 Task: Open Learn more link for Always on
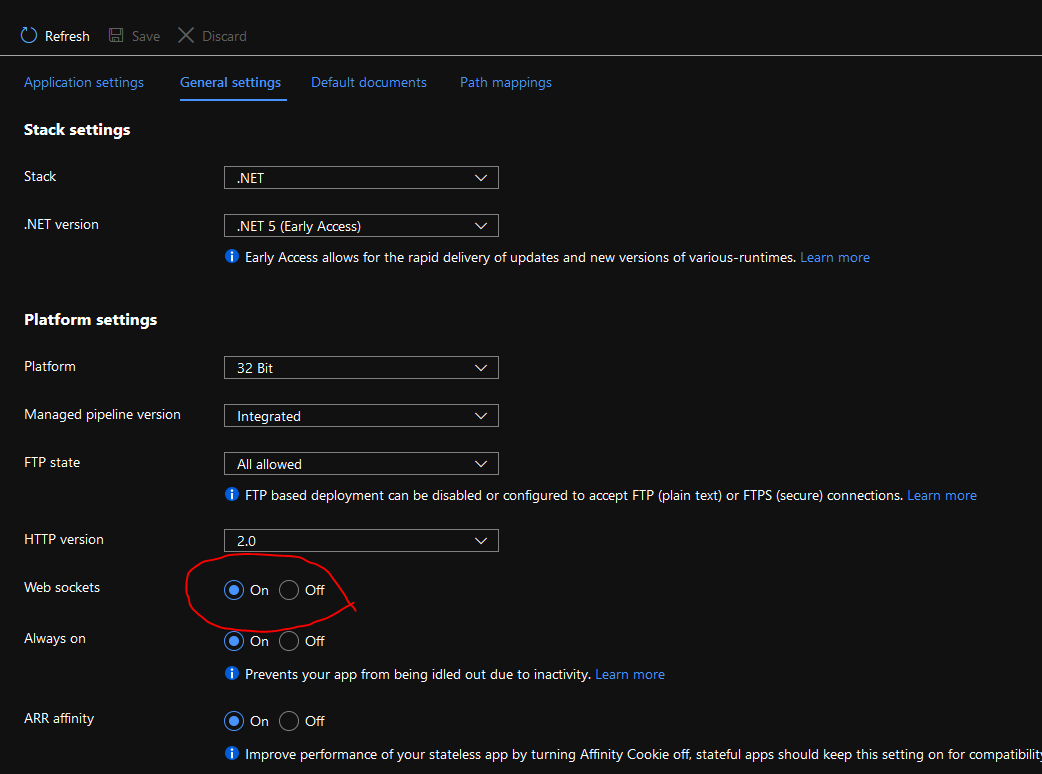630,674
